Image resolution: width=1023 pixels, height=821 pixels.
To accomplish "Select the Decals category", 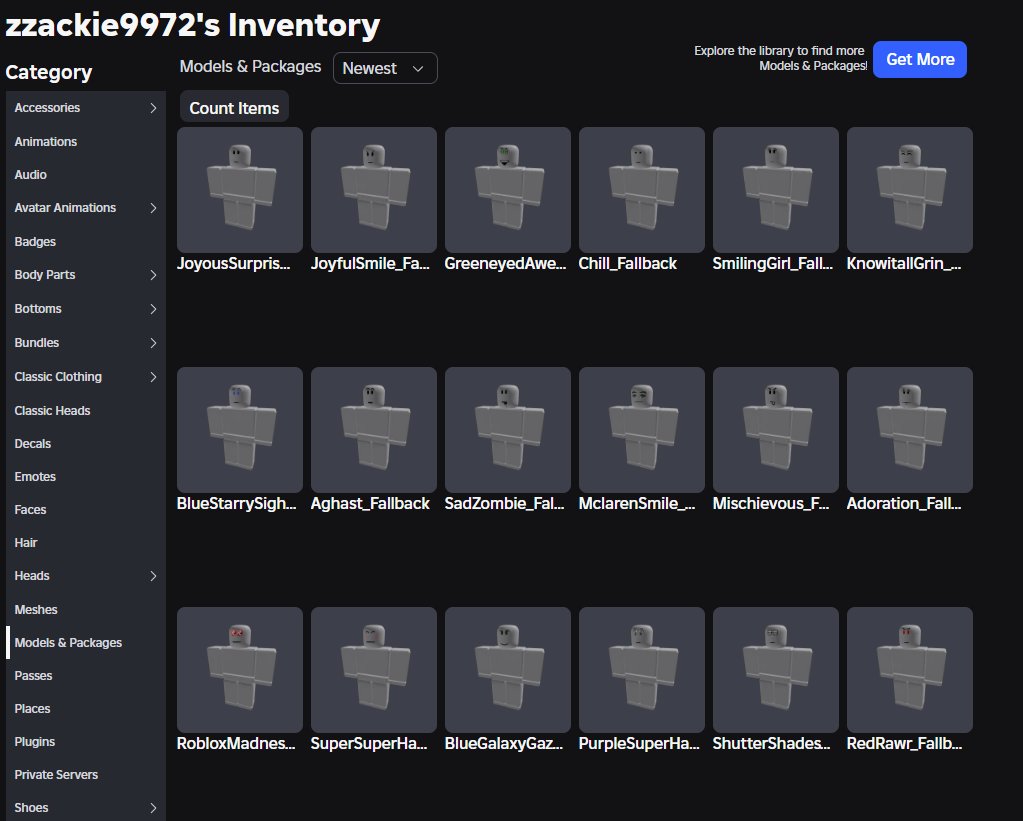I will pos(85,444).
